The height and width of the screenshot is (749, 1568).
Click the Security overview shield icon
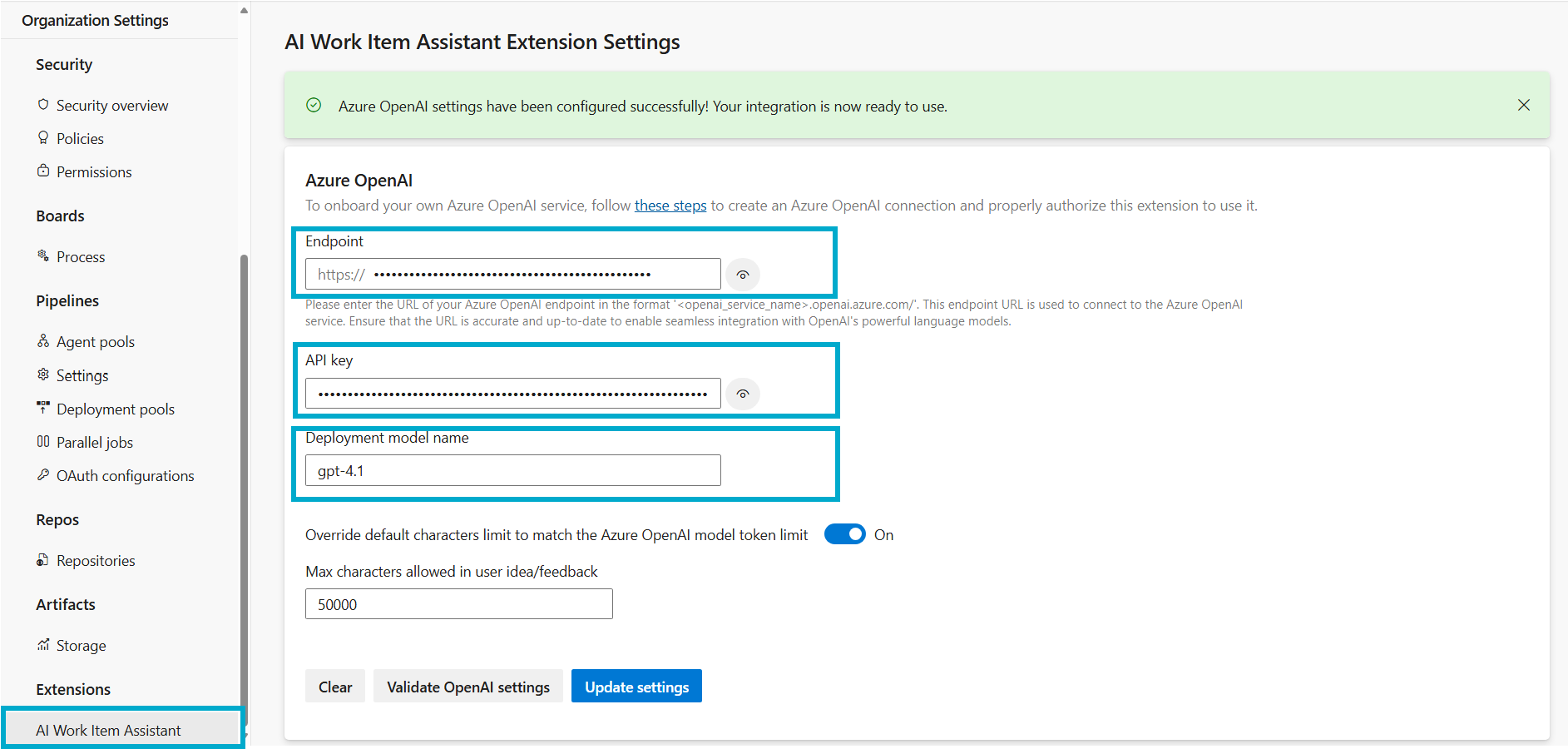tap(43, 105)
